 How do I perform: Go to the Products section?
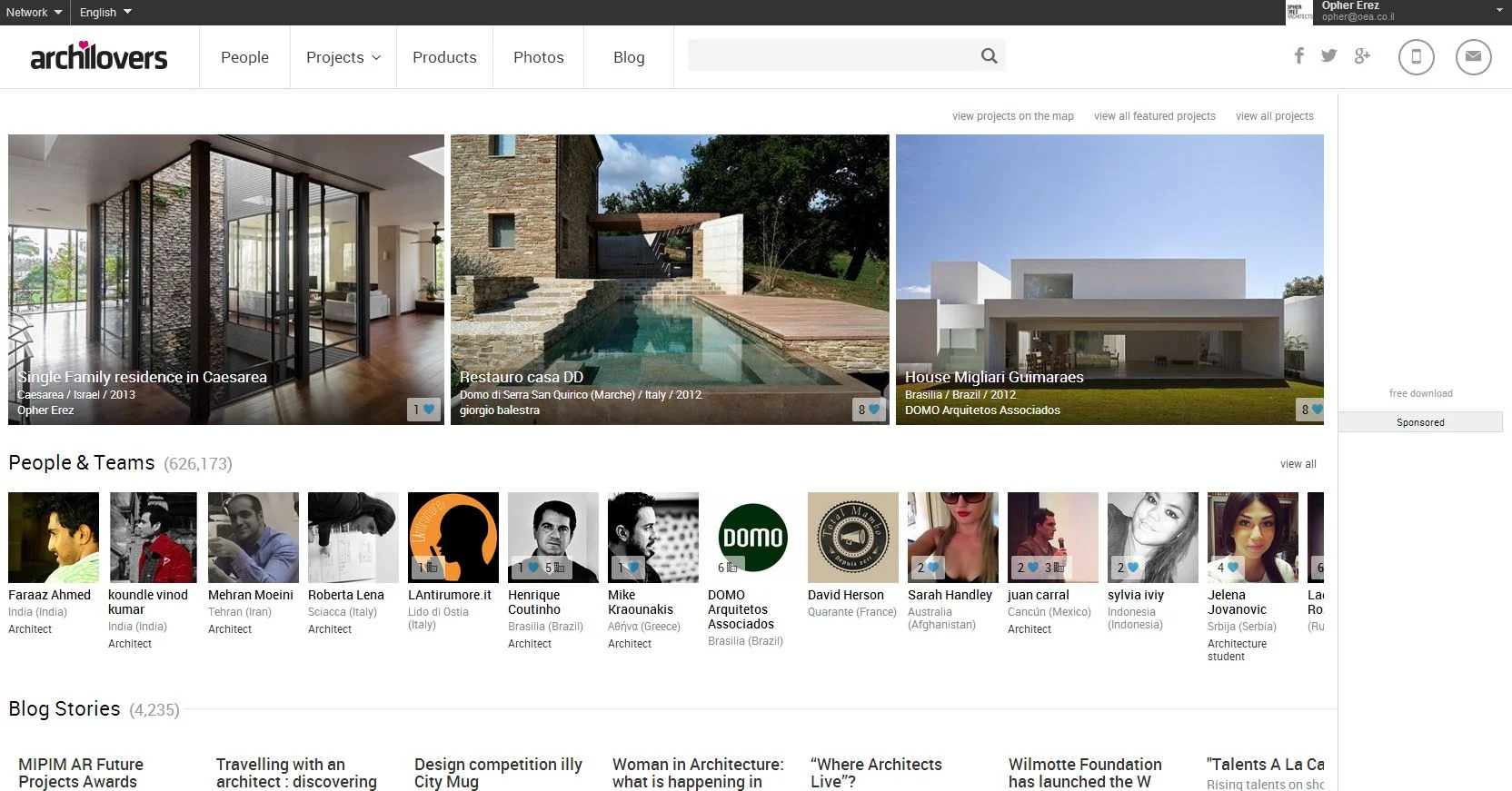pyautogui.click(x=444, y=57)
